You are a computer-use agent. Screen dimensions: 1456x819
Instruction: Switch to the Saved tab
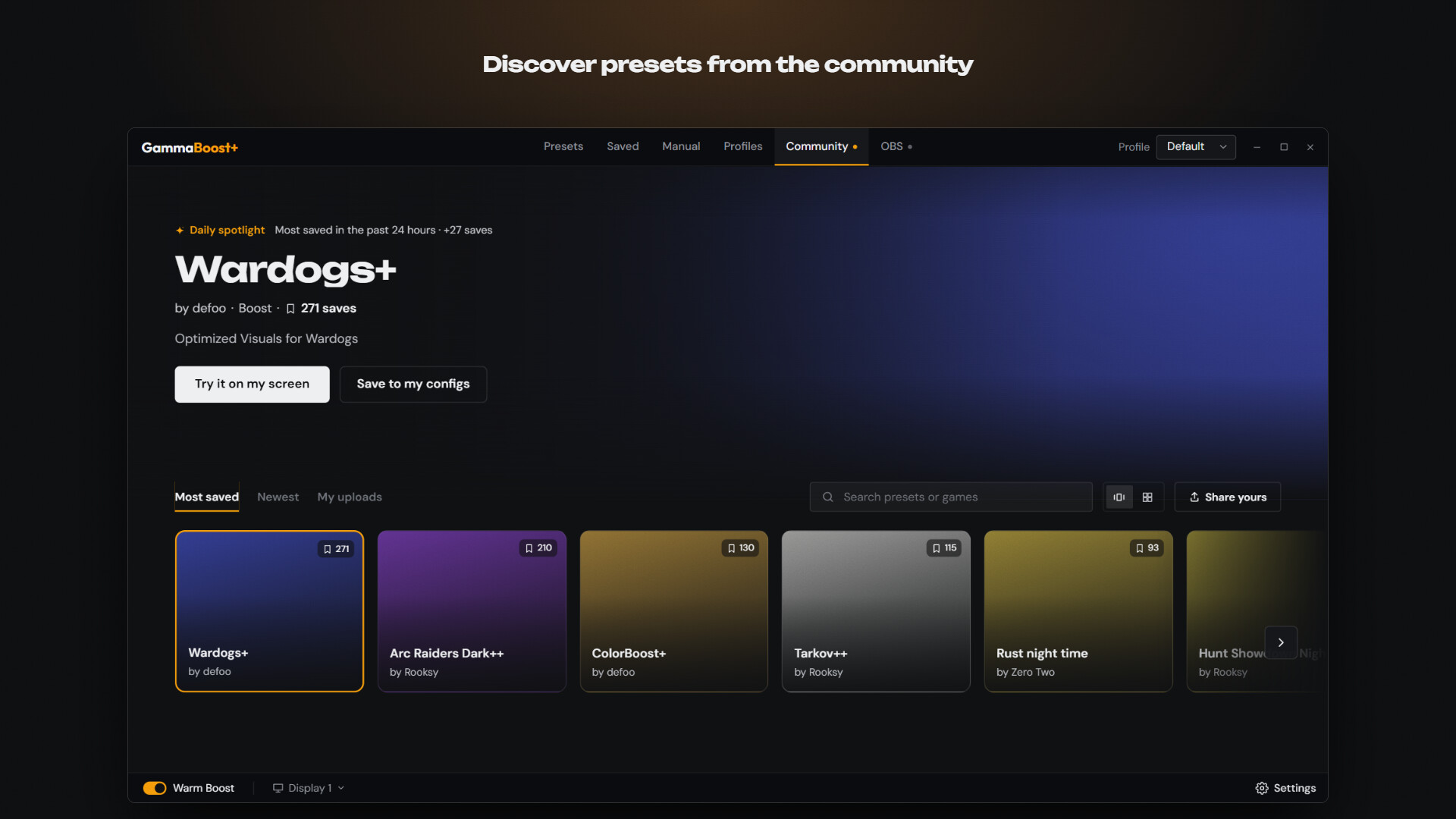(623, 146)
